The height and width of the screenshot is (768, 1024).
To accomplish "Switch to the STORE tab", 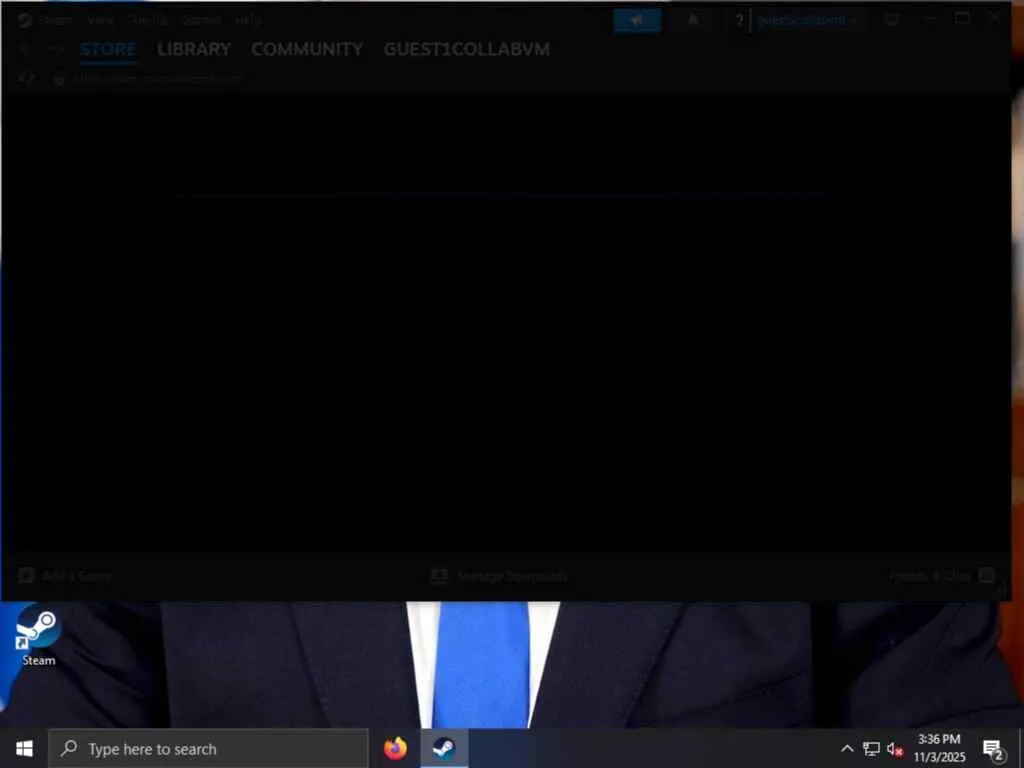I will click(x=108, y=50).
